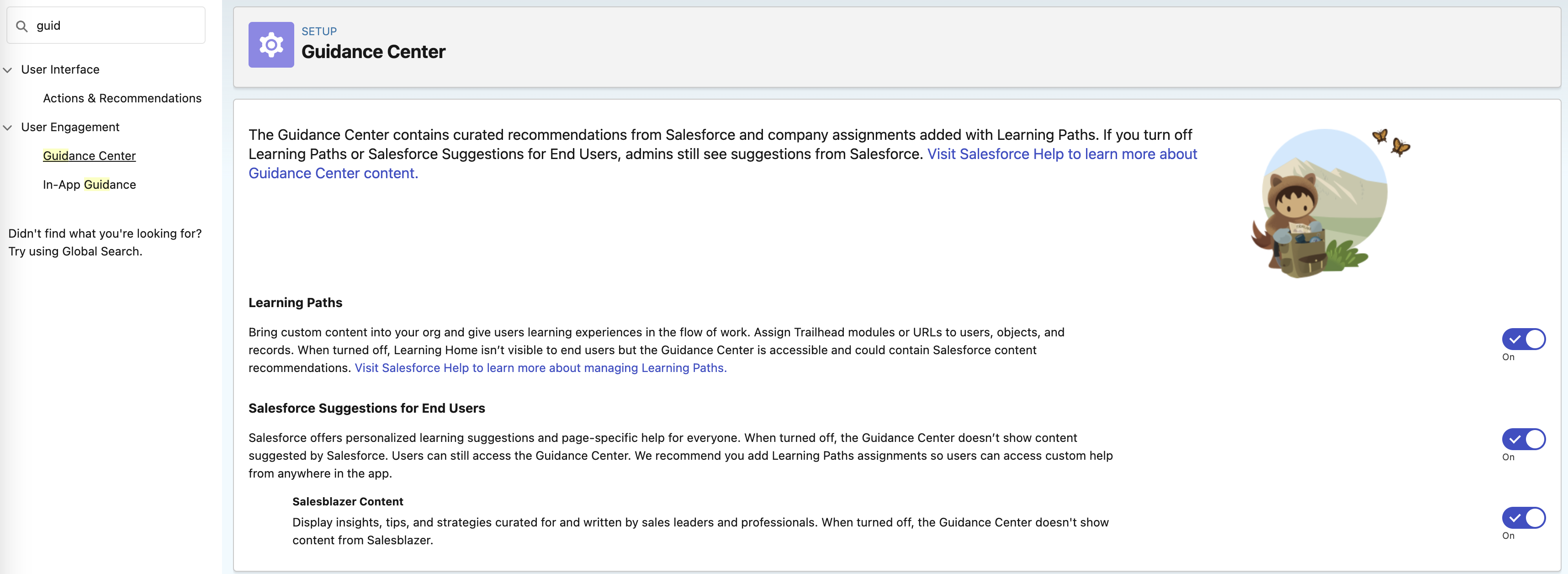
Task: Collapse the User Engagement section
Action: coord(8,128)
